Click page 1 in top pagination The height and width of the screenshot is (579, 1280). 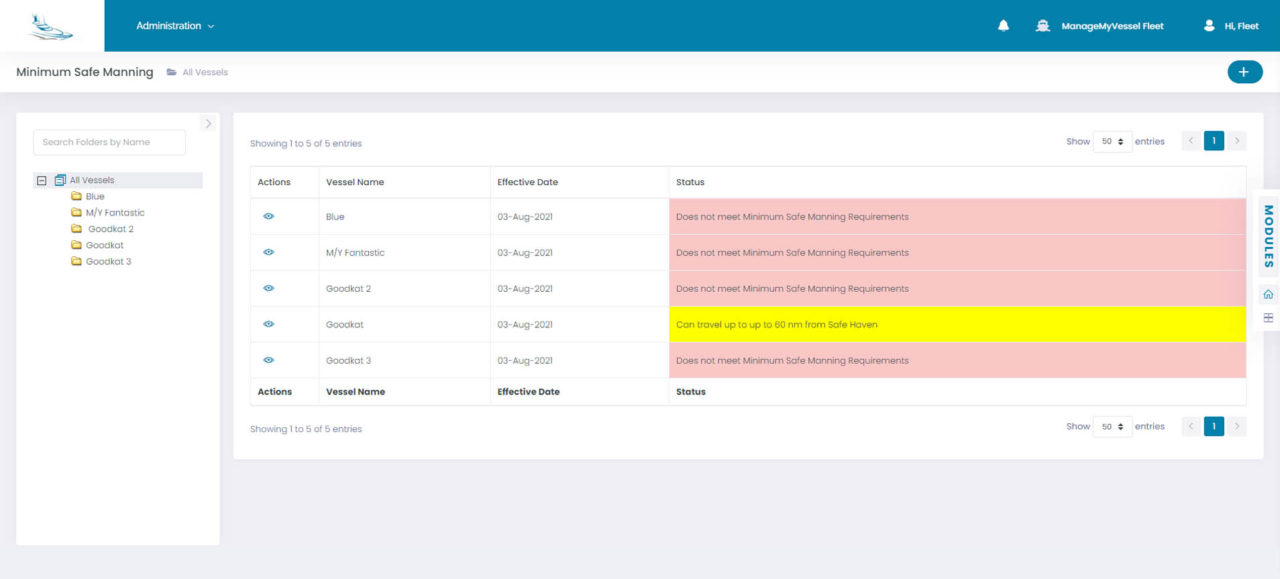tap(1213, 142)
